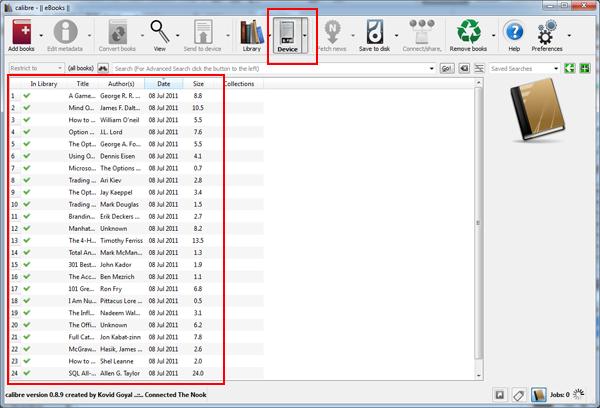The width and height of the screenshot is (600, 408).
Task: Click the green arrow saved search icon
Action: tap(569, 69)
